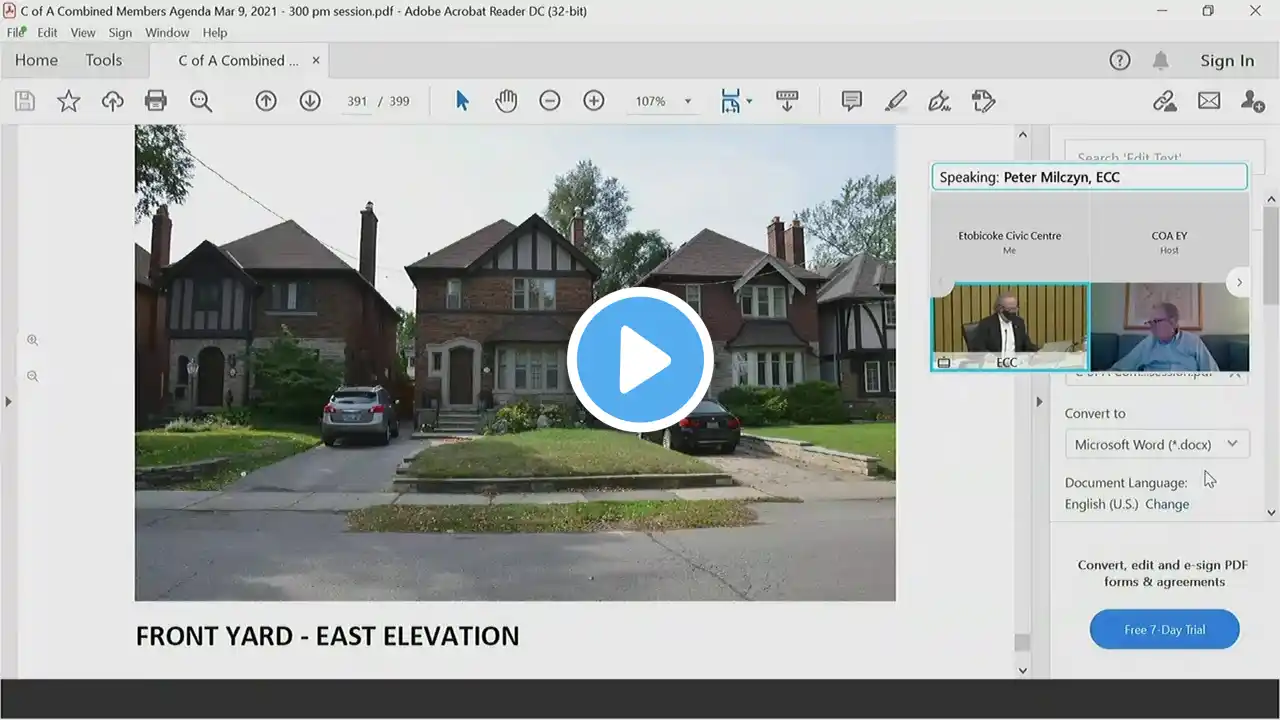This screenshot has width=1280, height=720.
Task: Collapse the right tools pane arrow
Action: pos(1039,401)
